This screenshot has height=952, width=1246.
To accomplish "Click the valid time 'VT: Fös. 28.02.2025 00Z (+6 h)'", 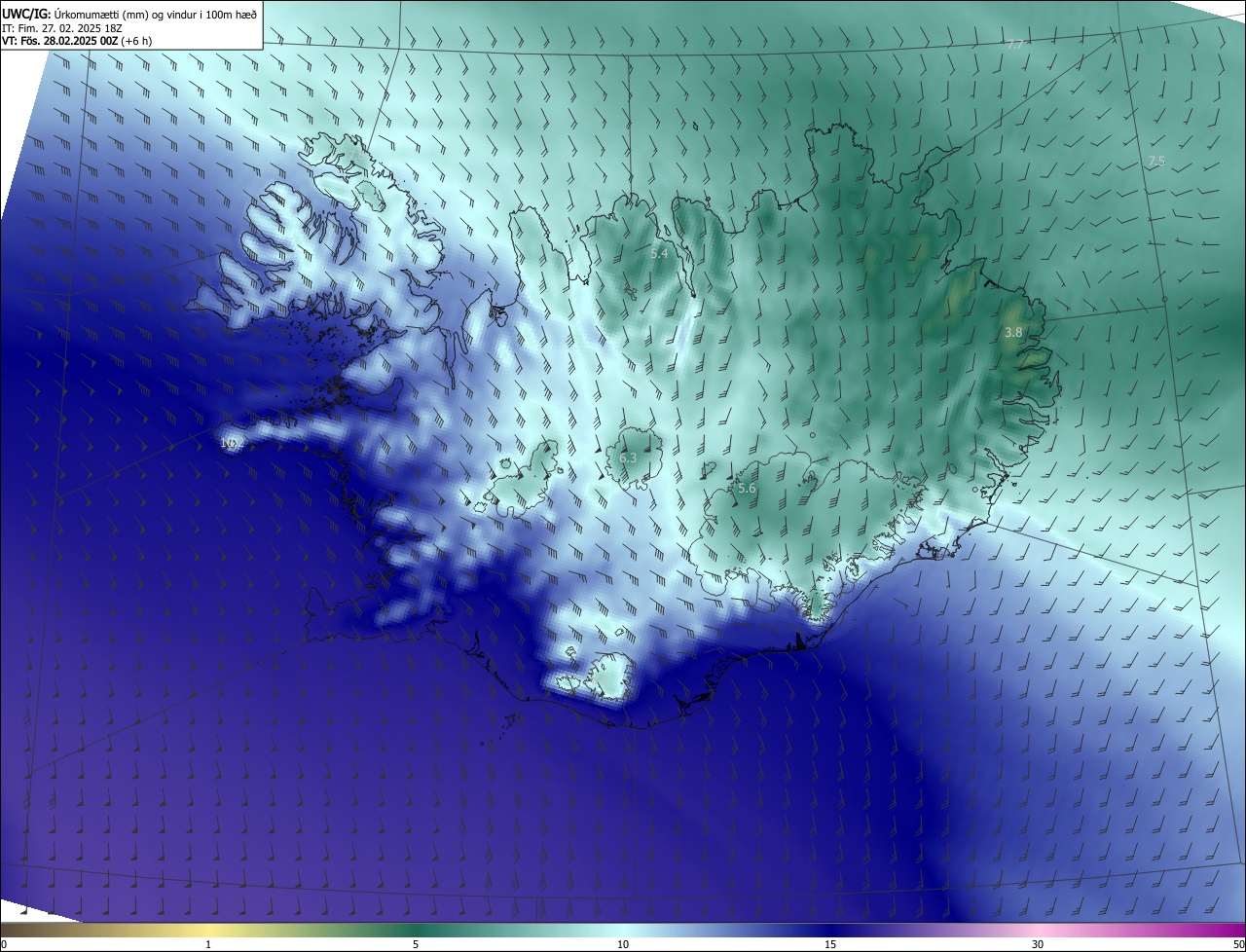I will (x=77, y=41).
